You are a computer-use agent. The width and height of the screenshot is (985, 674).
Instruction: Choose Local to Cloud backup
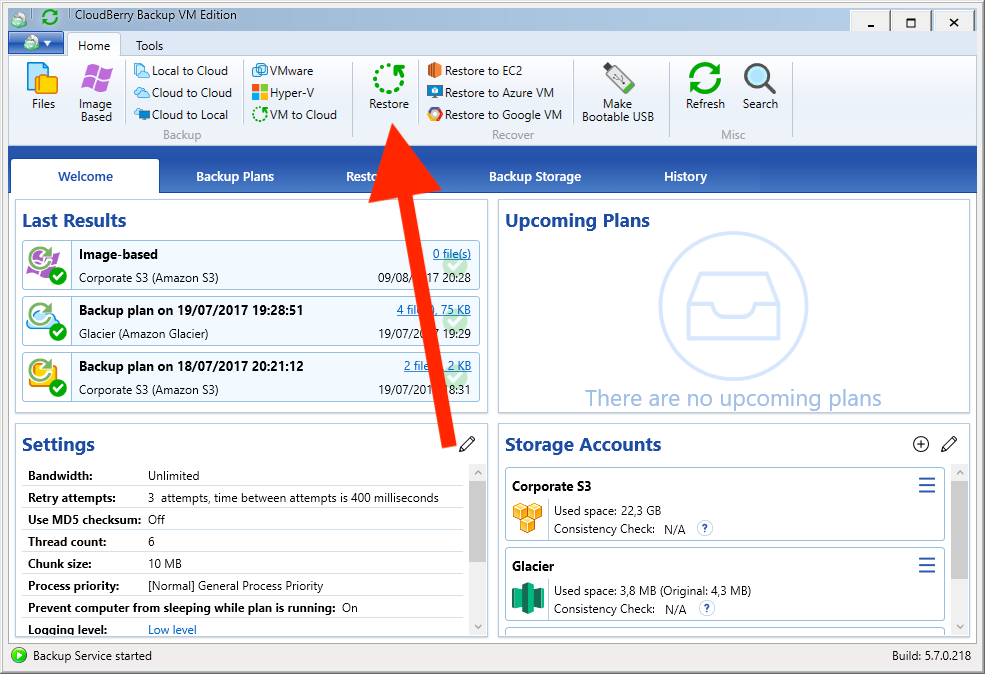(x=181, y=71)
